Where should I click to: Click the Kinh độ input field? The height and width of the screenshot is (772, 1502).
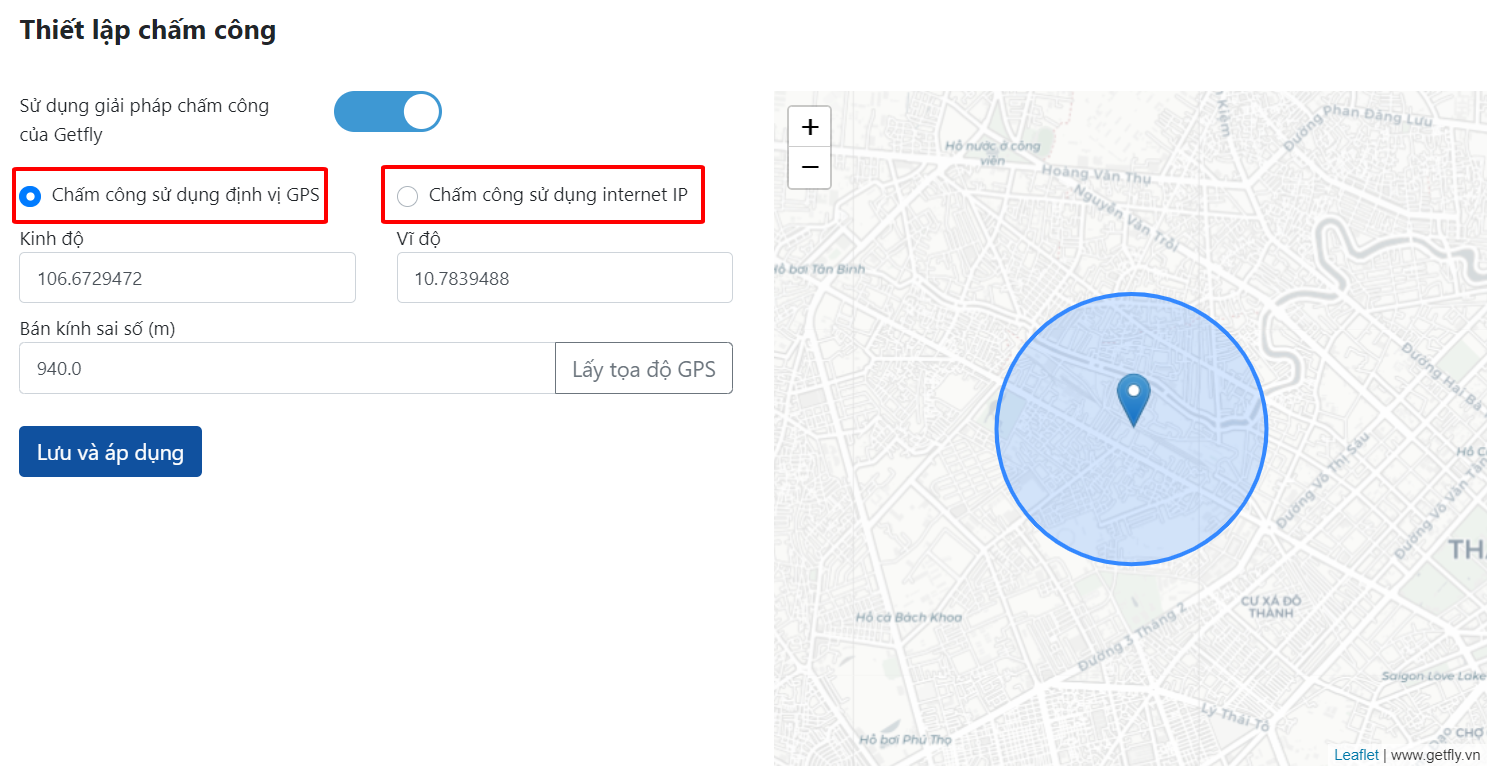(187, 278)
